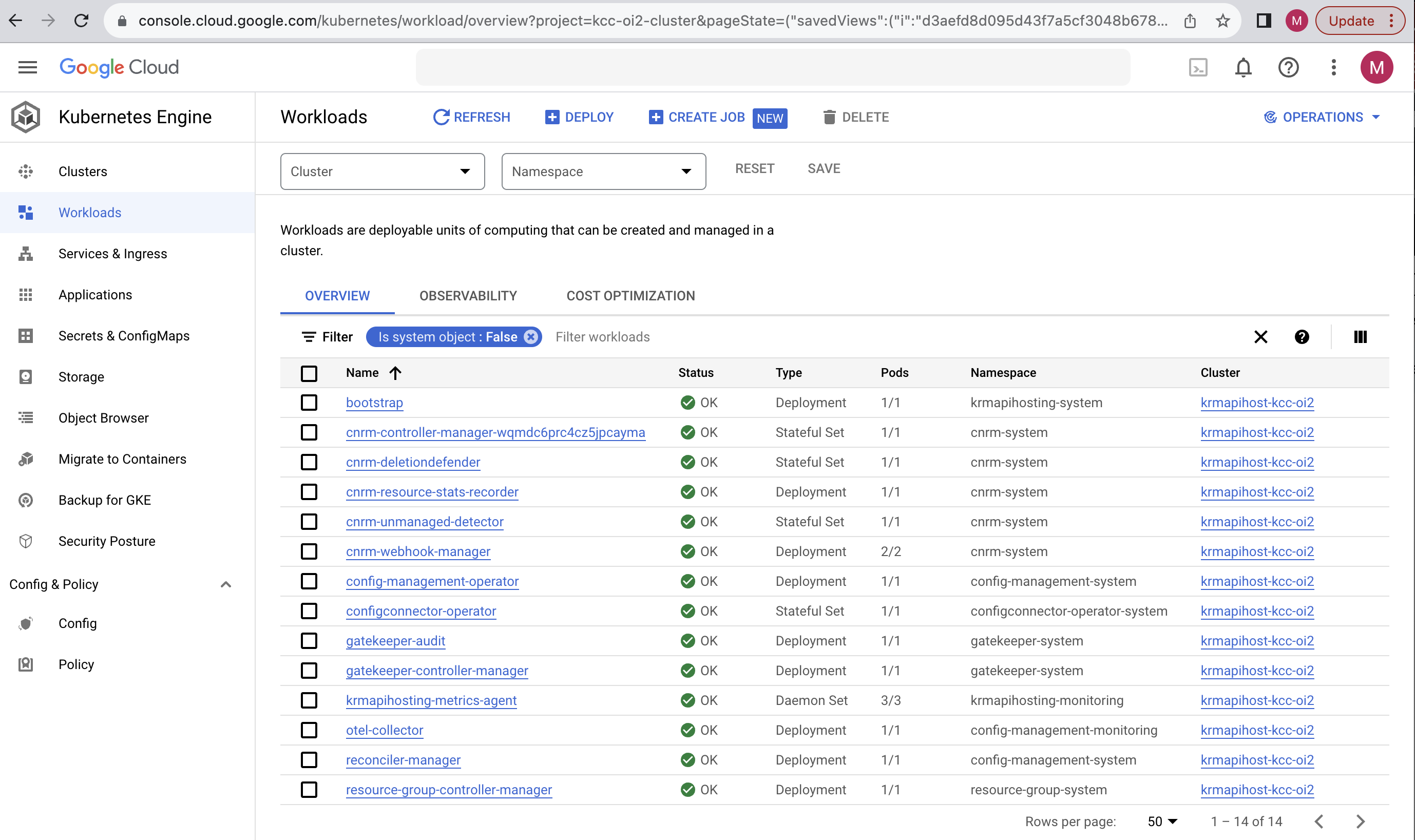Select Backup for GKE in sidebar
This screenshot has width=1415, height=840.
pos(105,500)
